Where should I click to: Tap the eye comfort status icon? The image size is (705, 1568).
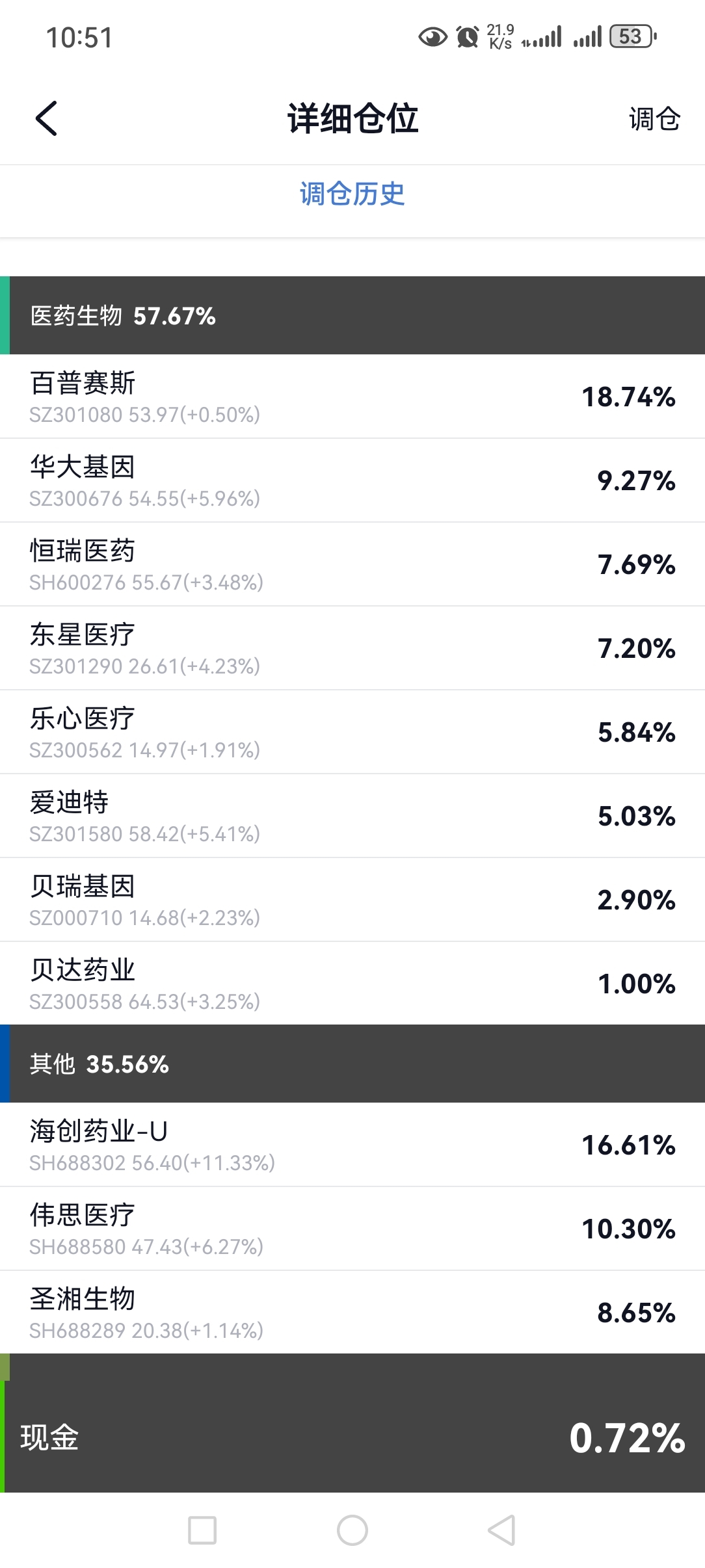click(x=432, y=37)
